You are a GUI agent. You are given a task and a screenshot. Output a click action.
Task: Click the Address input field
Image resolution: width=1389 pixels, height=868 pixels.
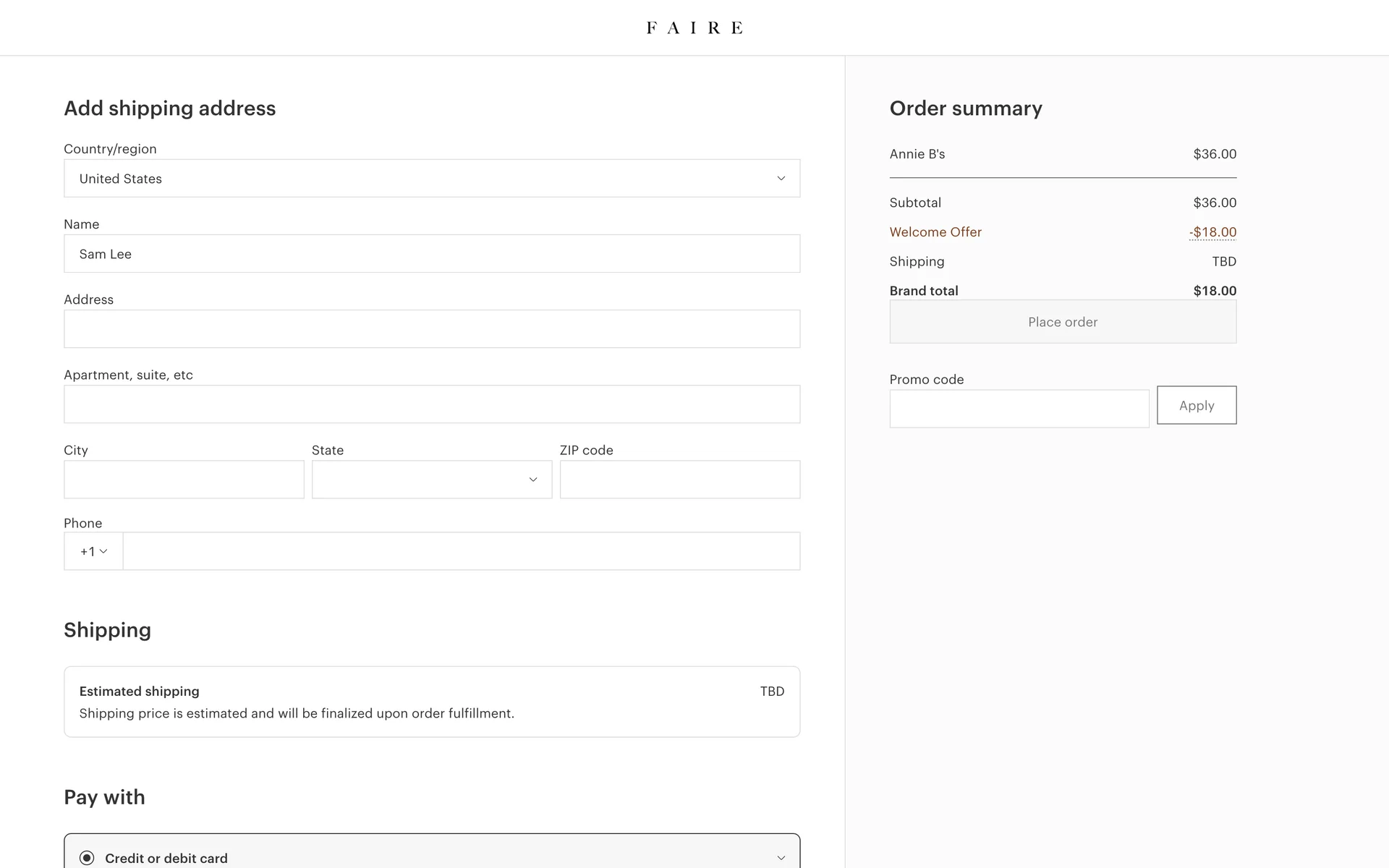coord(431,329)
